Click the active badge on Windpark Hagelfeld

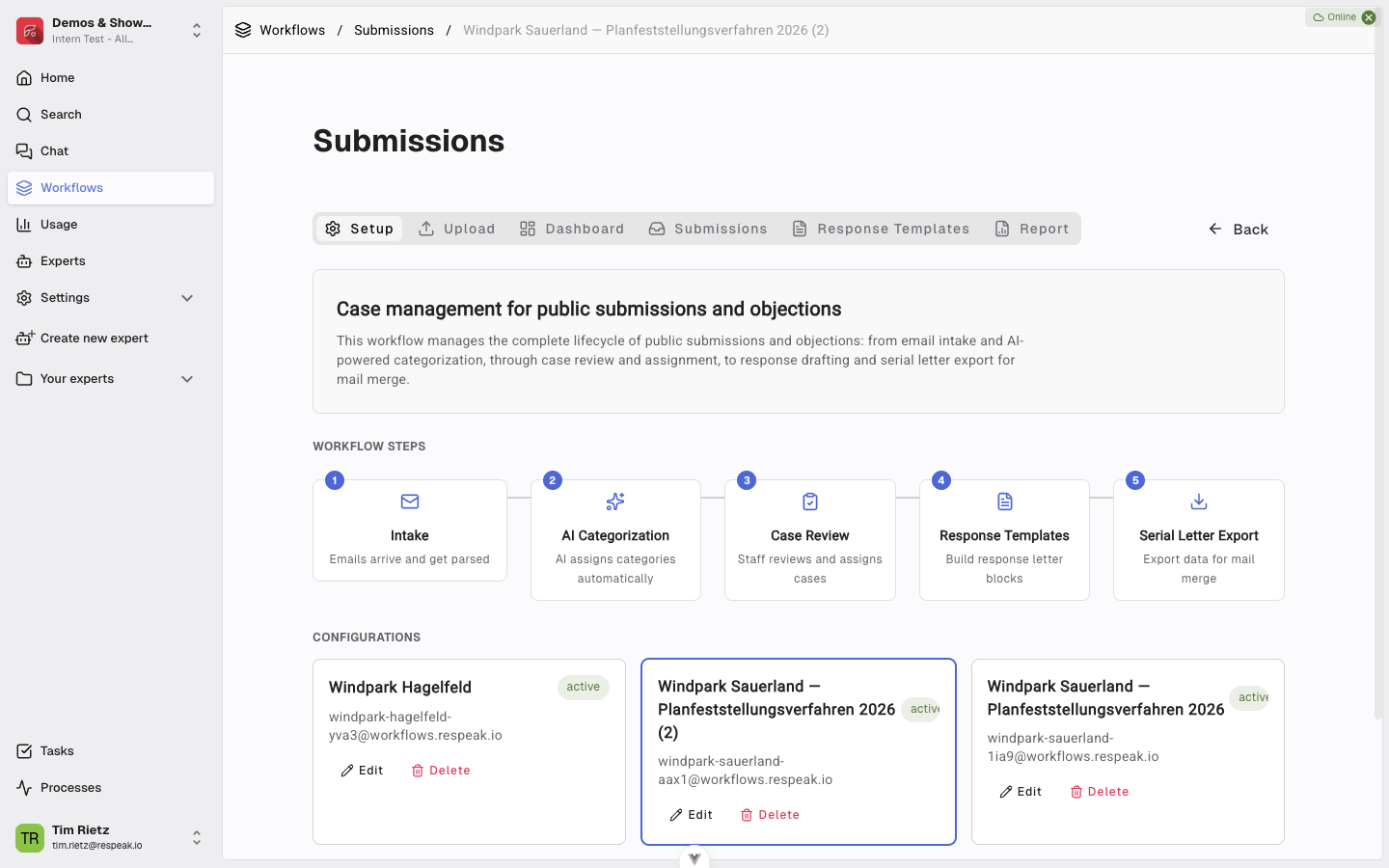pyautogui.click(x=584, y=687)
